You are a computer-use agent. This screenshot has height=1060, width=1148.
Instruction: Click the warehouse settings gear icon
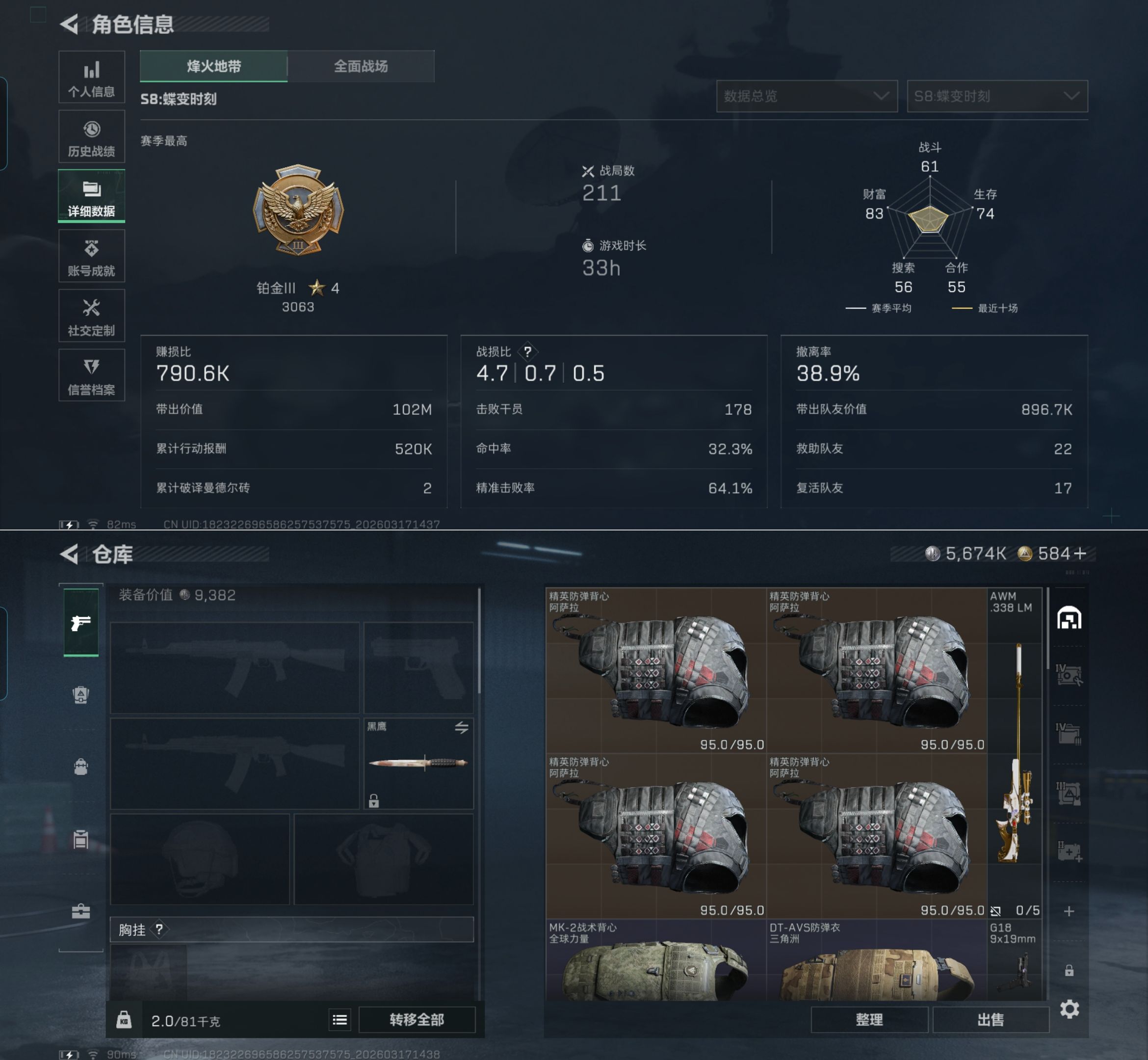tap(1070, 1009)
